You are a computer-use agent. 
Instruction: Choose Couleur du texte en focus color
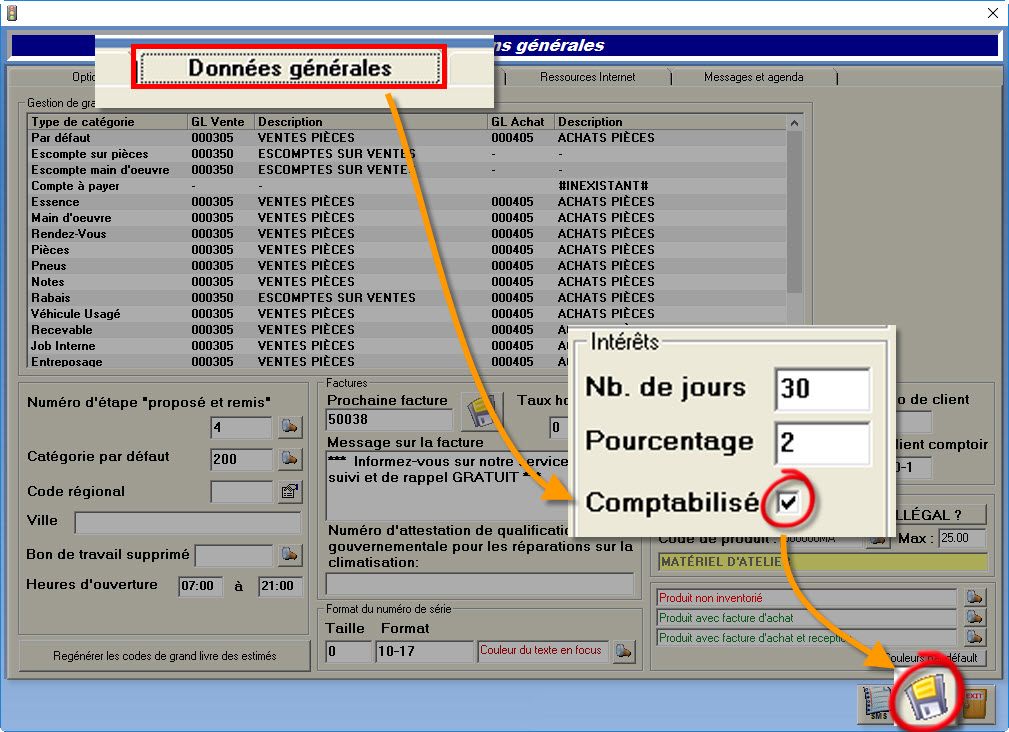point(625,651)
